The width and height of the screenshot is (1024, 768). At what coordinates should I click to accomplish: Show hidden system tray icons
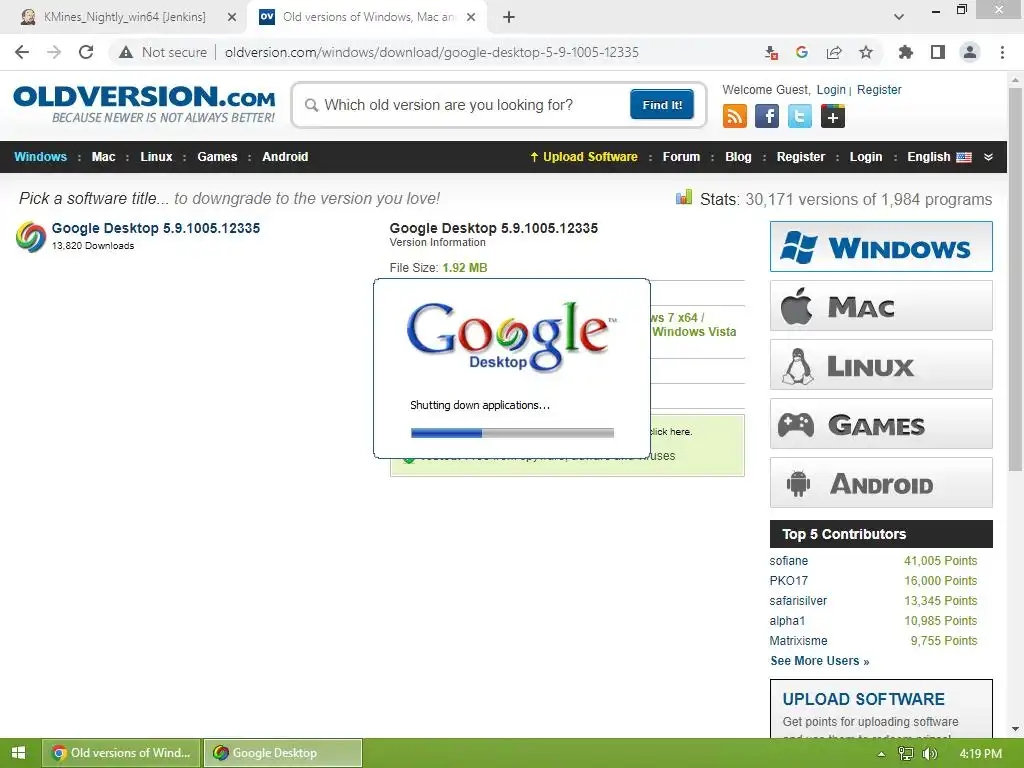[x=882, y=754]
